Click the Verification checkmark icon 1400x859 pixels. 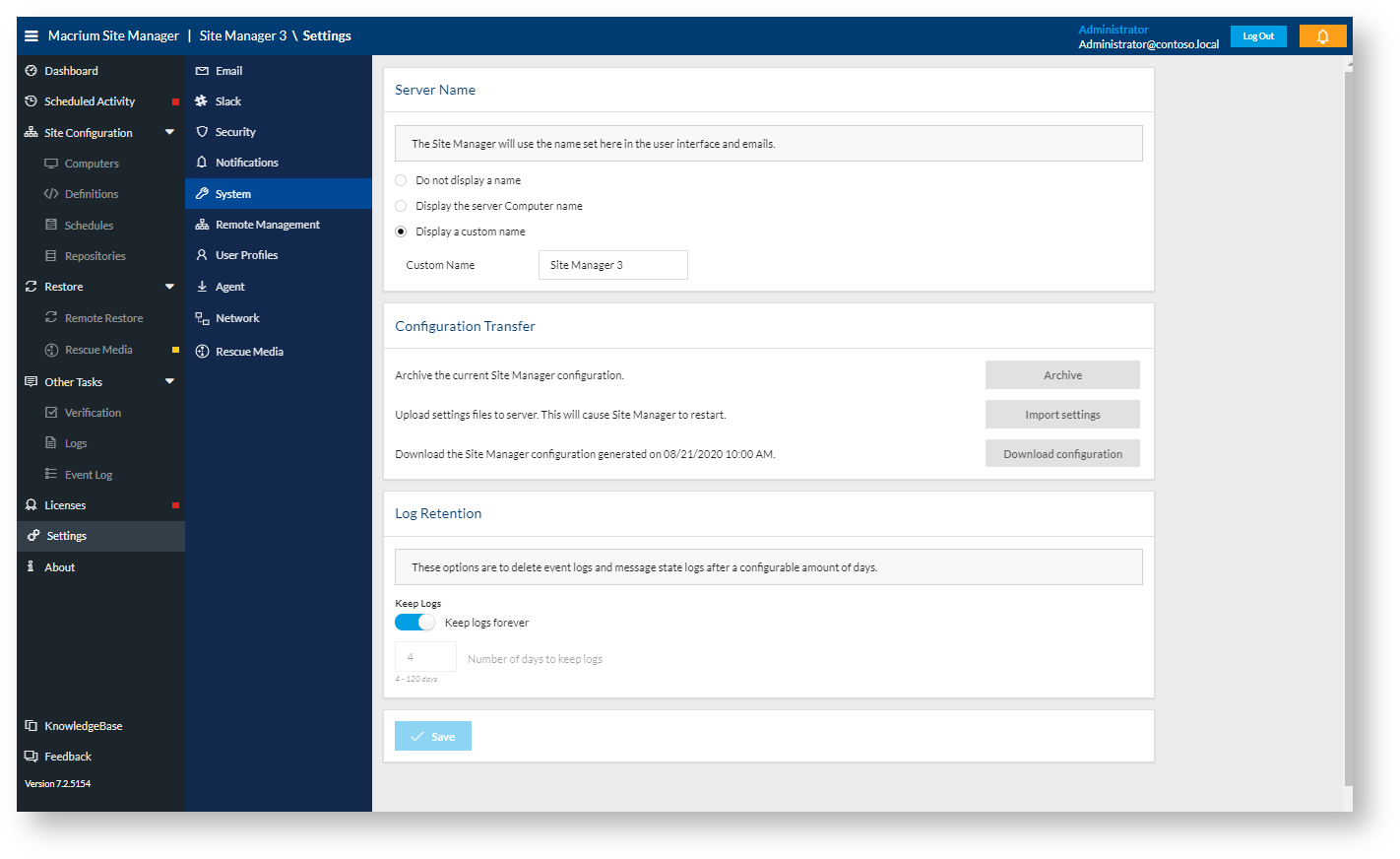coord(51,413)
